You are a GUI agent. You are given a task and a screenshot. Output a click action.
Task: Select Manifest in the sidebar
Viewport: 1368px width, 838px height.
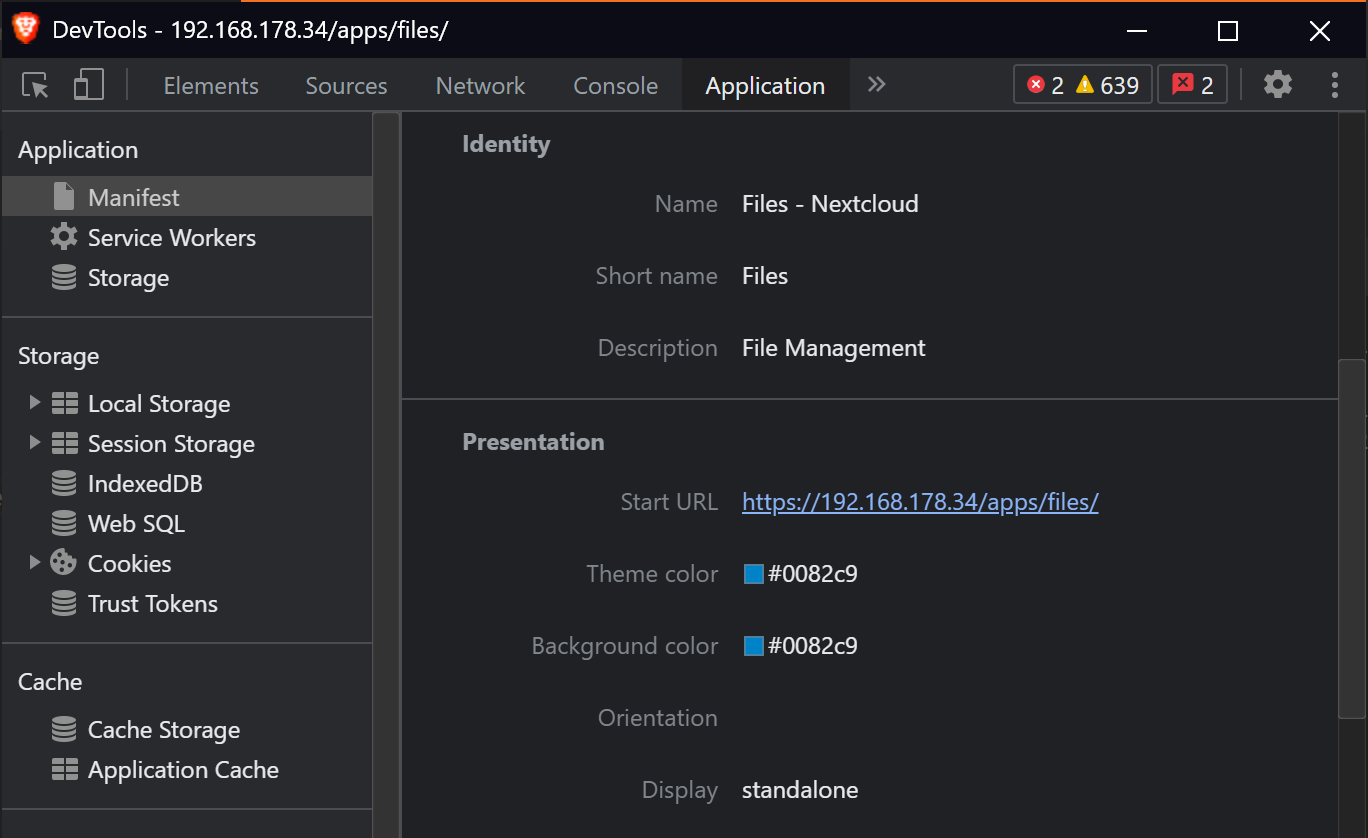187,197
